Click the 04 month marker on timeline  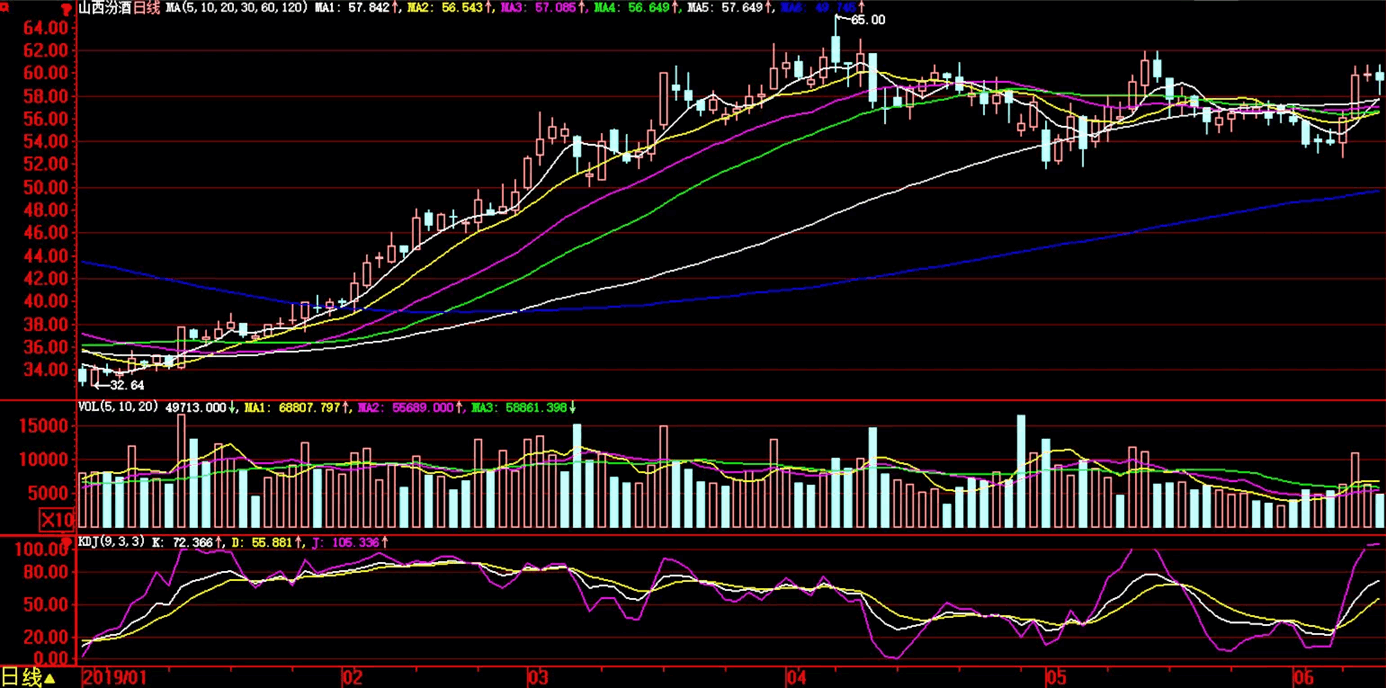(797, 678)
